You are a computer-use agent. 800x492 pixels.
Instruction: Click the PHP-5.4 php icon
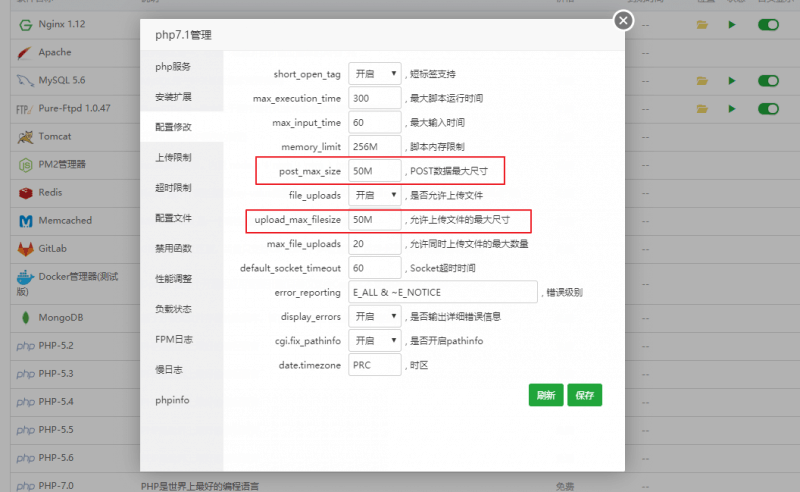point(26,402)
